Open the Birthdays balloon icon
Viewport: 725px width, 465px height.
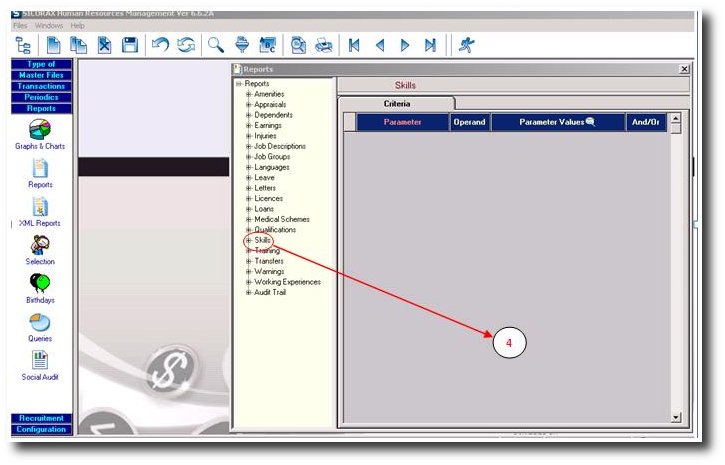pyautogui.click(x=40, y=284)
